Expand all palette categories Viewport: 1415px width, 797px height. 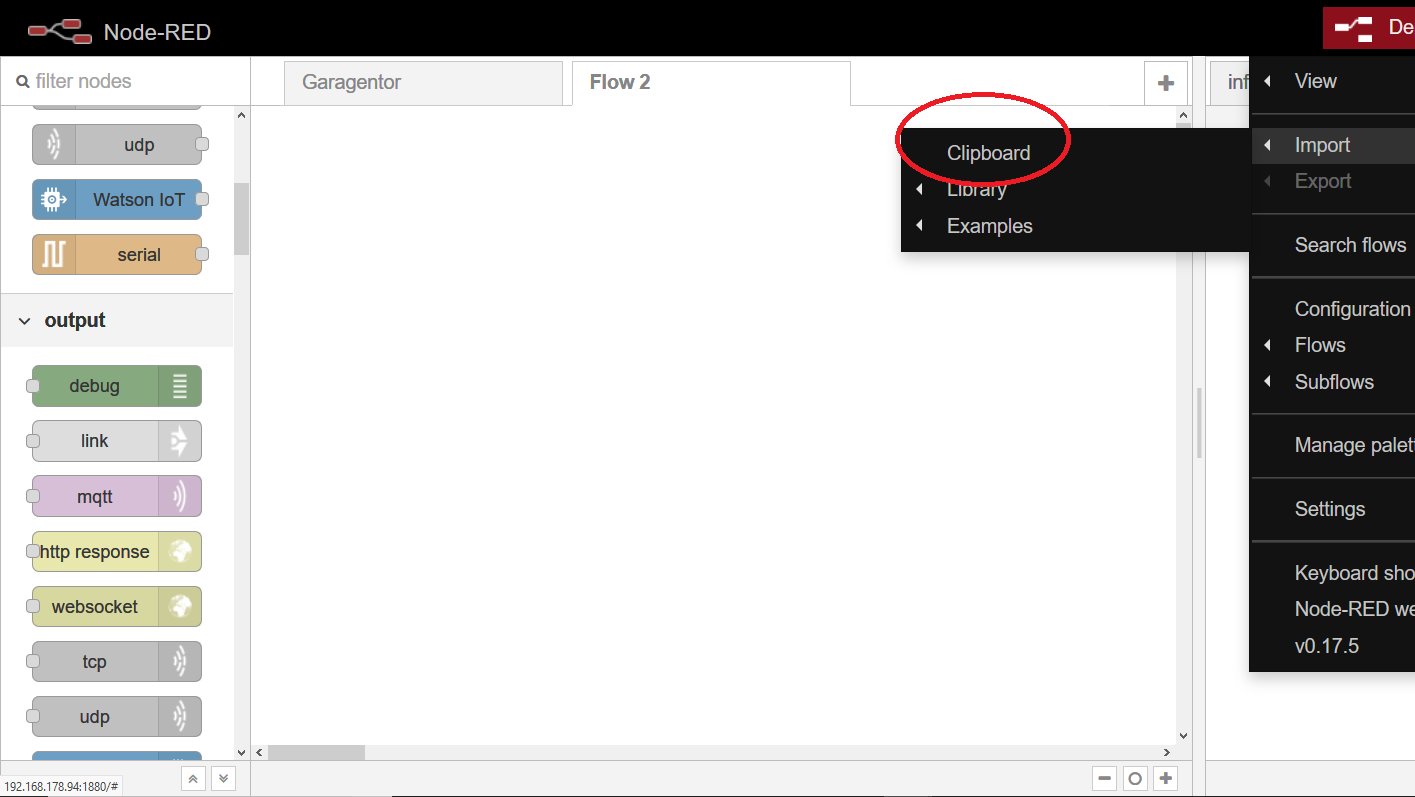click(223, 778)
